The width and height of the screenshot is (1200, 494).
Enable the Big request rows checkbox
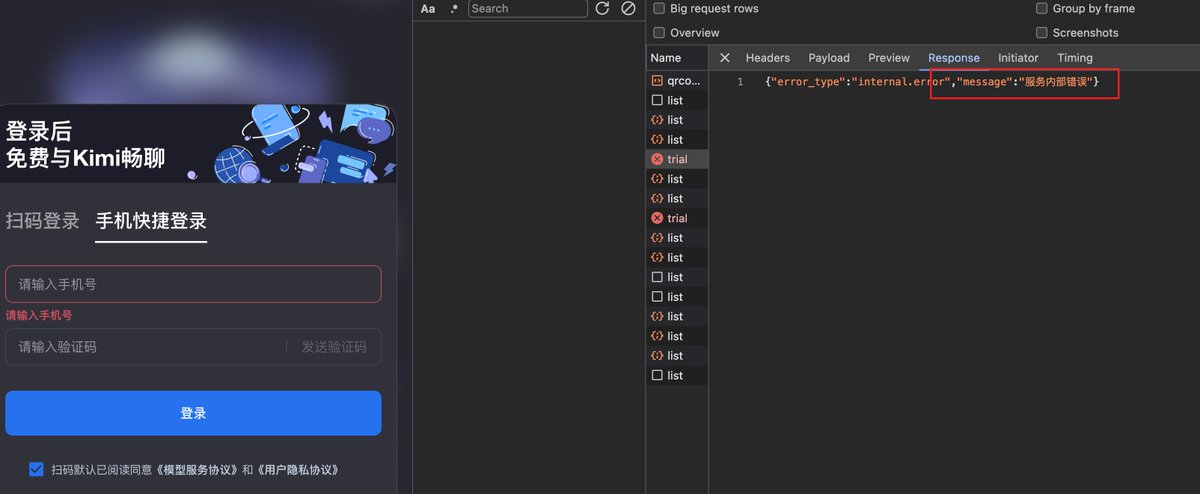point(659,8)
